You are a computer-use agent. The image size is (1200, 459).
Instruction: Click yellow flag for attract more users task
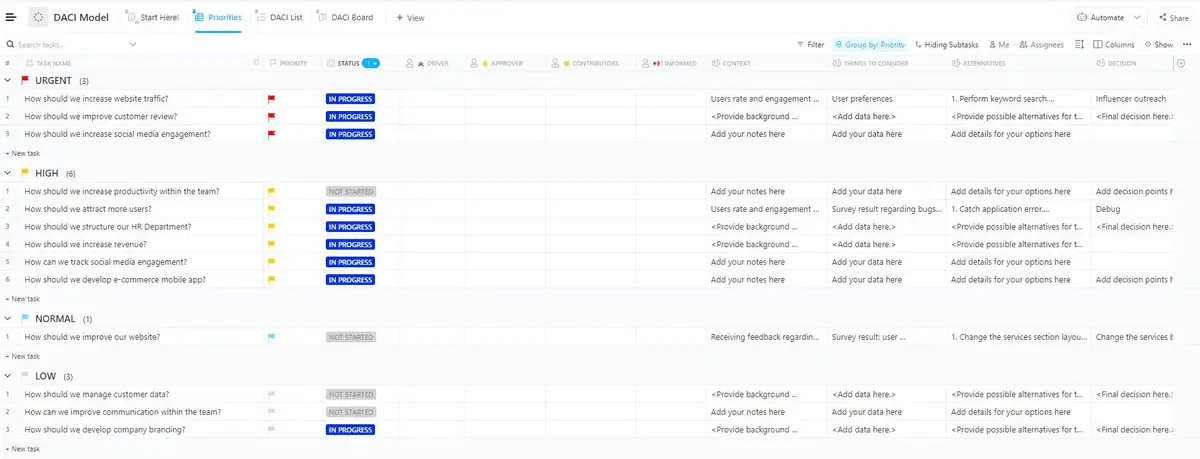pos(271,209)
